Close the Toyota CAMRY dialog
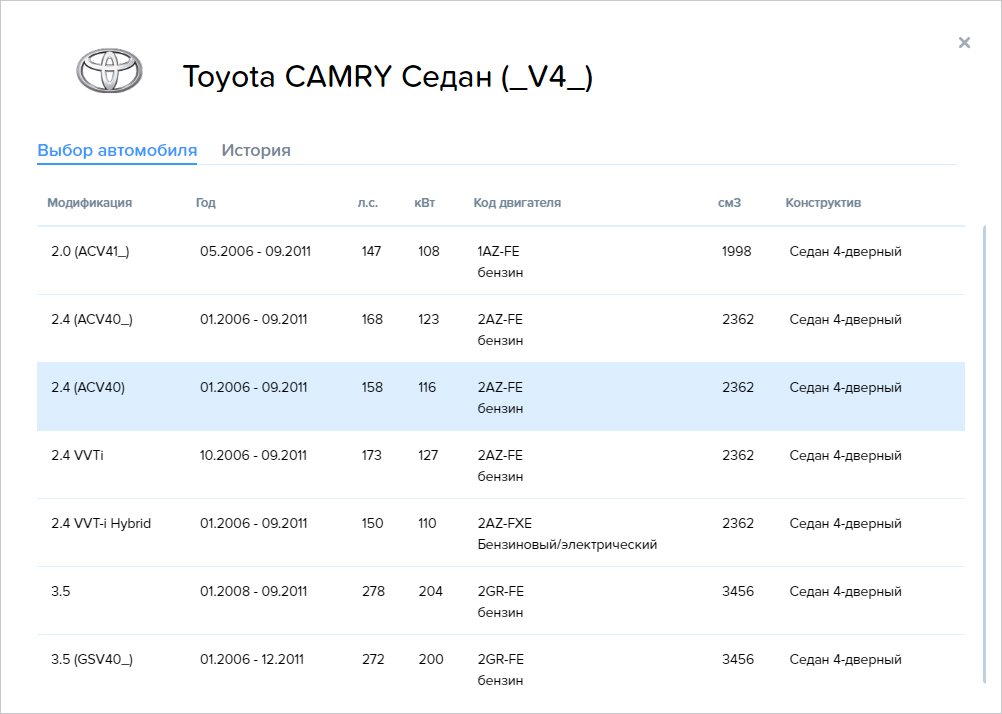Viewport: 1002px width, 714px height. (964, 43)
